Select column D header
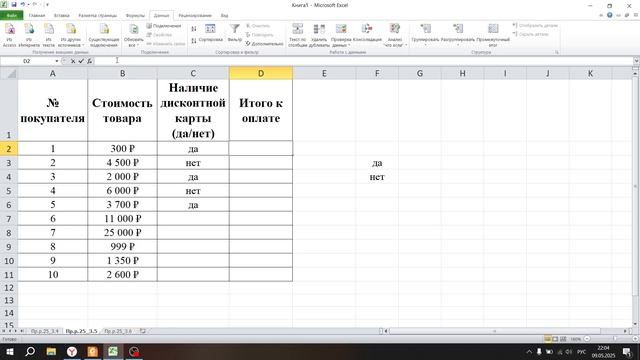Viewport: 640px width, 360px height. 261,73
